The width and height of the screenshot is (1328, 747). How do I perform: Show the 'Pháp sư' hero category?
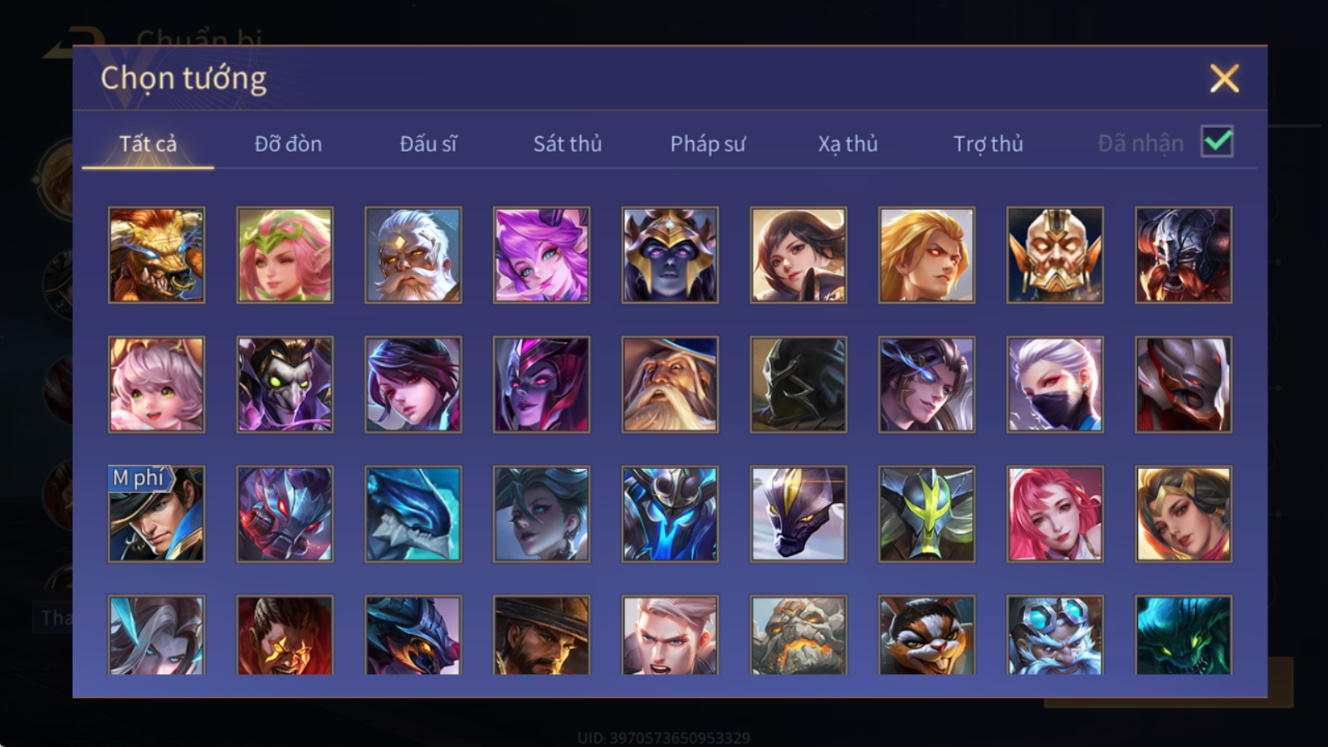point(708,144)
